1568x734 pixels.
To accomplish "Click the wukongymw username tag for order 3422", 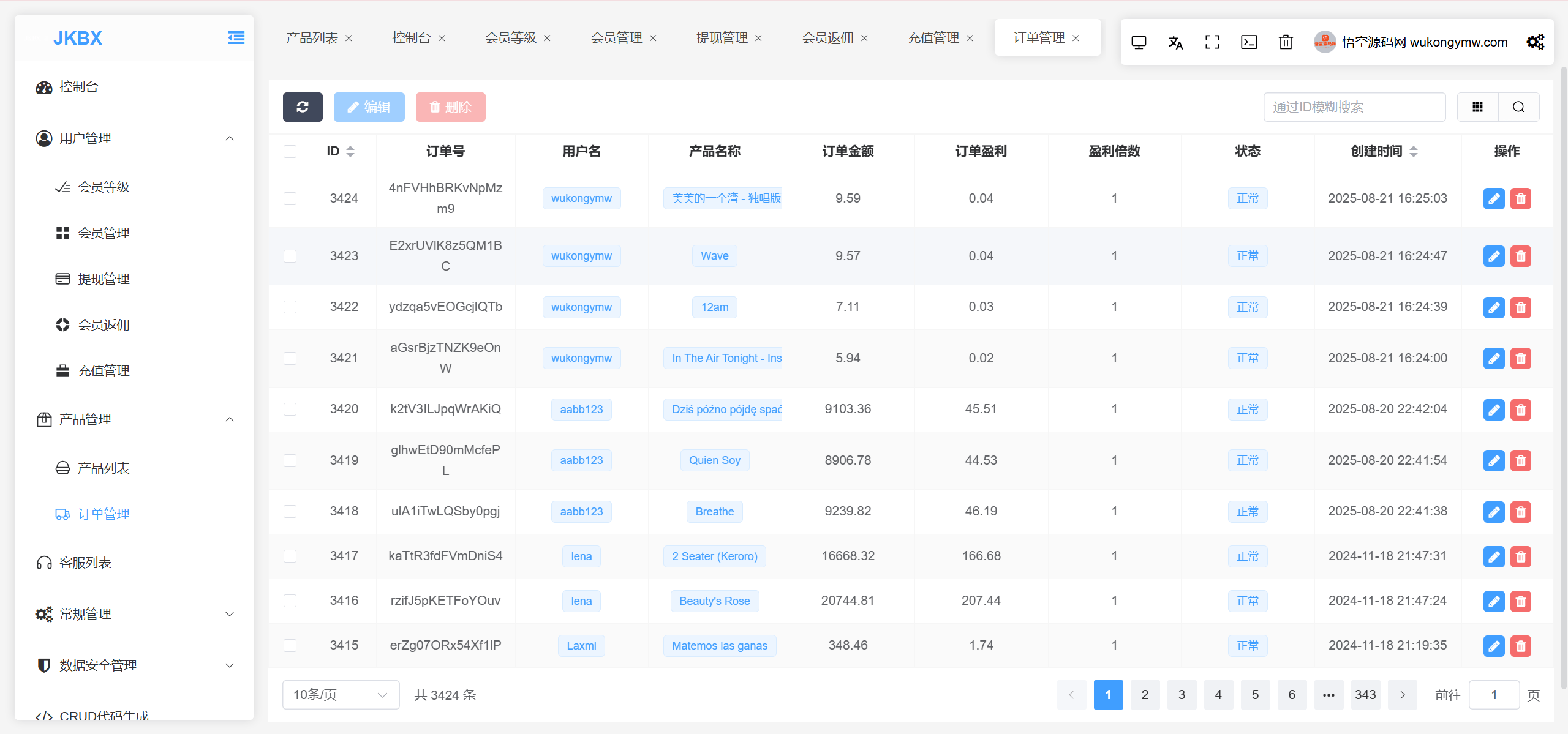I will (581, 307).
